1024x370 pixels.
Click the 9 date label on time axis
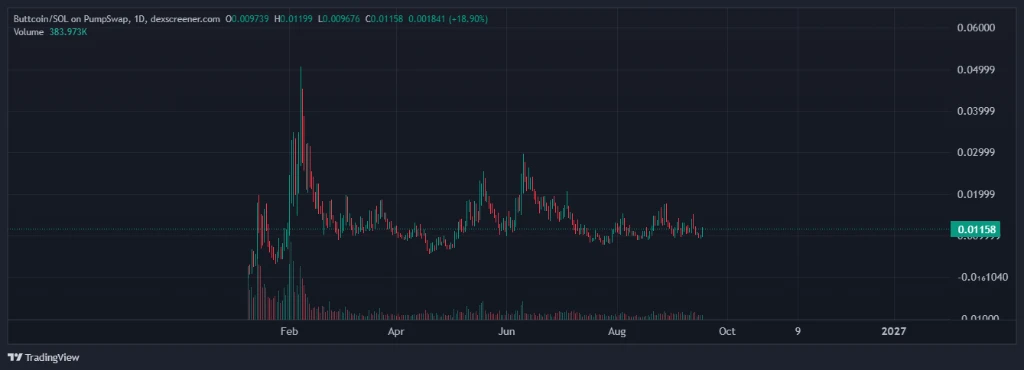797,331
